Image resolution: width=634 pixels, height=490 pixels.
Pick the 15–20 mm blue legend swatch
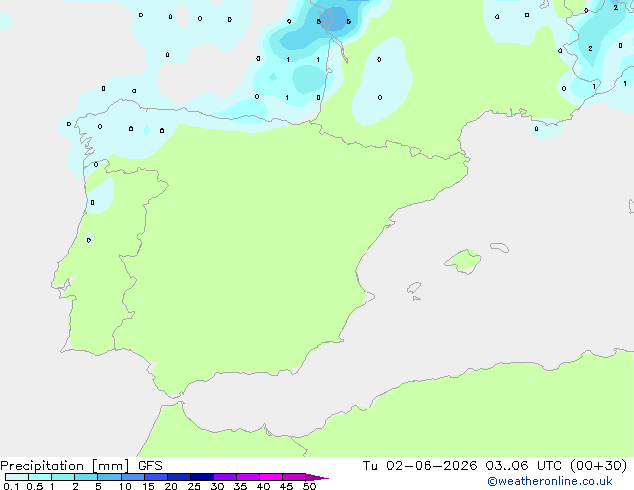pos(156,477)
